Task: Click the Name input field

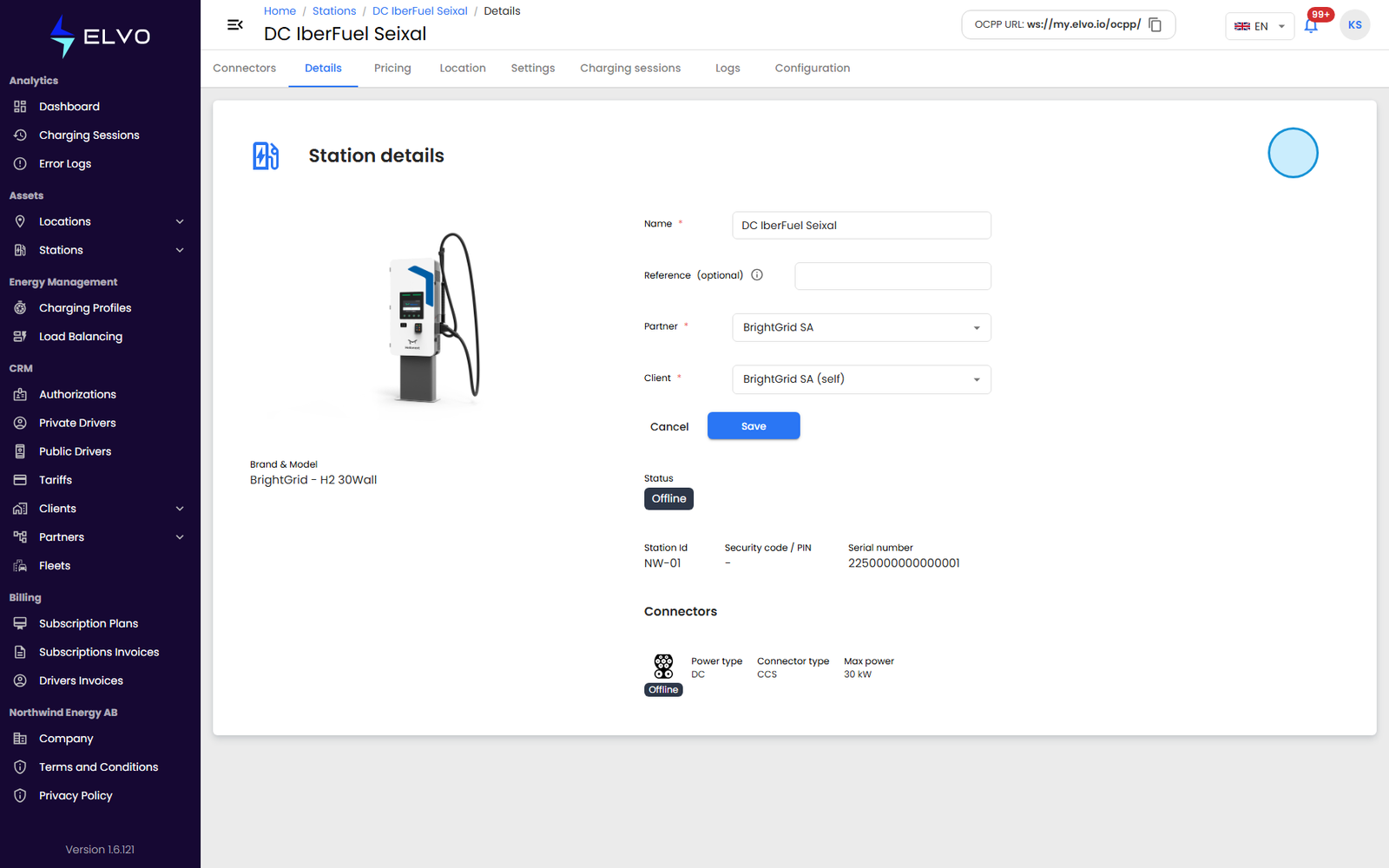Action: [x=861, y=226]
